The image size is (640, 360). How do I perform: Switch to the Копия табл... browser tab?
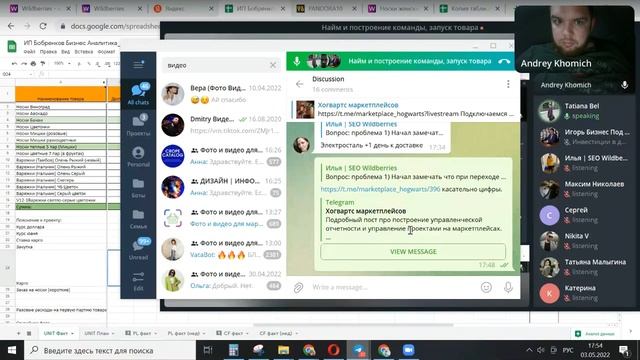click(x=469, y=9)
